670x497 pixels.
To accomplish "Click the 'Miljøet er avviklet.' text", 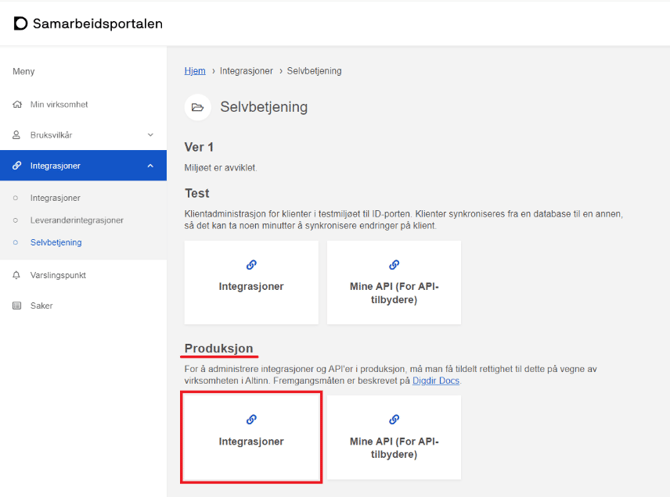I will pyautogui.click(x=220, y=168).
